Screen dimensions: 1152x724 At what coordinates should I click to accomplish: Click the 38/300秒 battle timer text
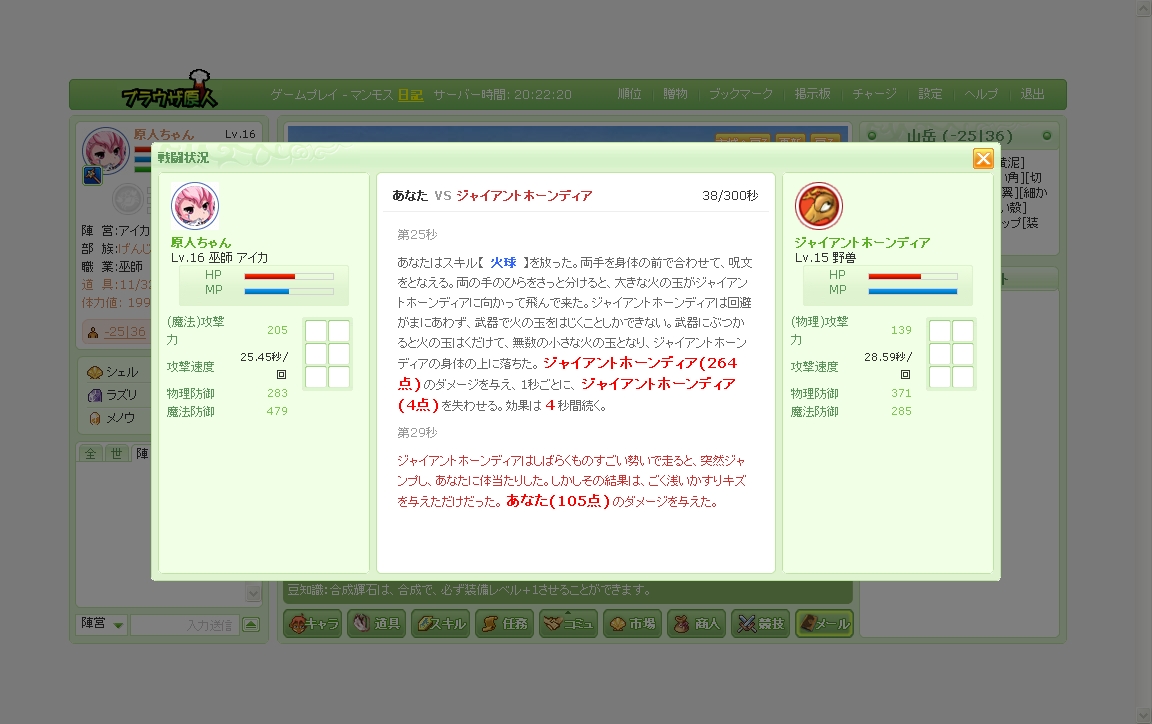coord(730,196)
